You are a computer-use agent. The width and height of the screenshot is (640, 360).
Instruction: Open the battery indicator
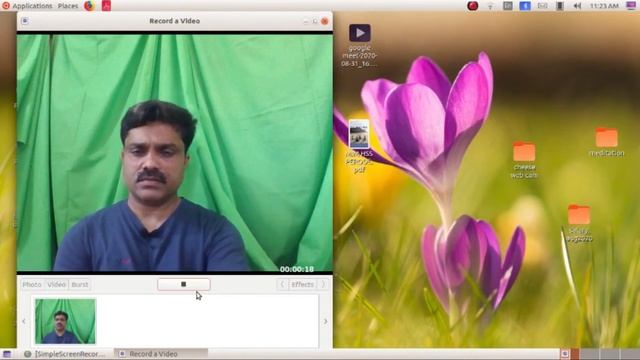pyautogui.click(x=560, y=6)
